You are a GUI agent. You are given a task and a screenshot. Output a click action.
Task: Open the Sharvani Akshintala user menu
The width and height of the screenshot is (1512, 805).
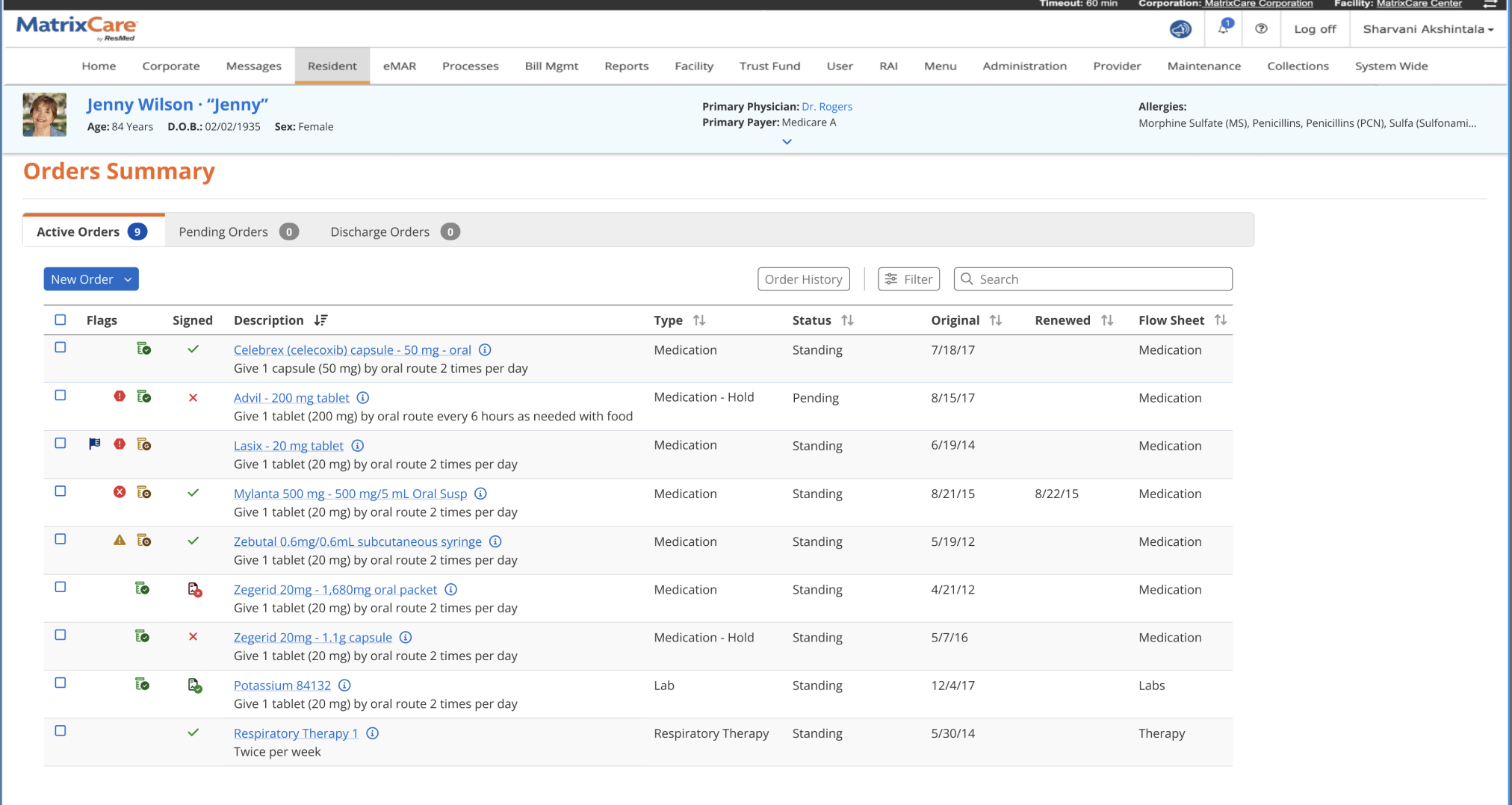tap(1428, 29)
